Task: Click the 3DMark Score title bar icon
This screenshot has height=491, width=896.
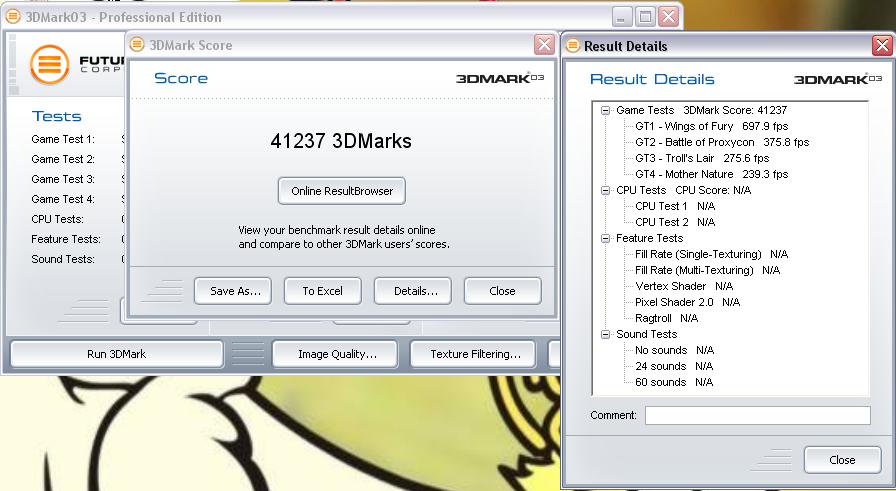Action: tap(137, 45)
